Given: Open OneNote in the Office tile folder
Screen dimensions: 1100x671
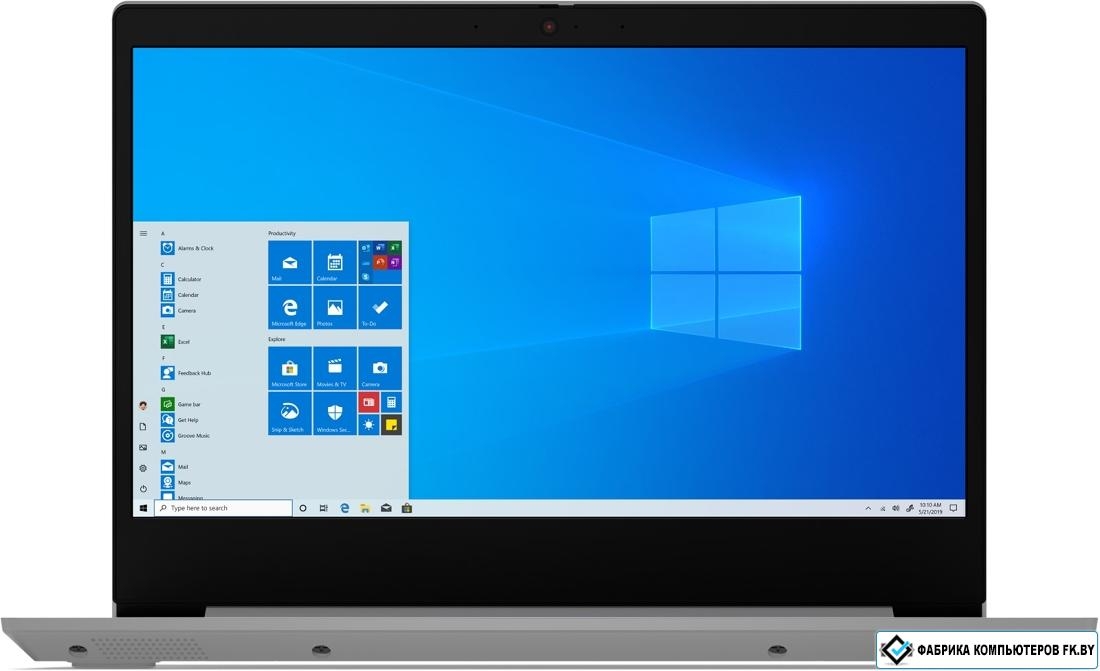Looking at the screenshot, I should pos(394,262).
